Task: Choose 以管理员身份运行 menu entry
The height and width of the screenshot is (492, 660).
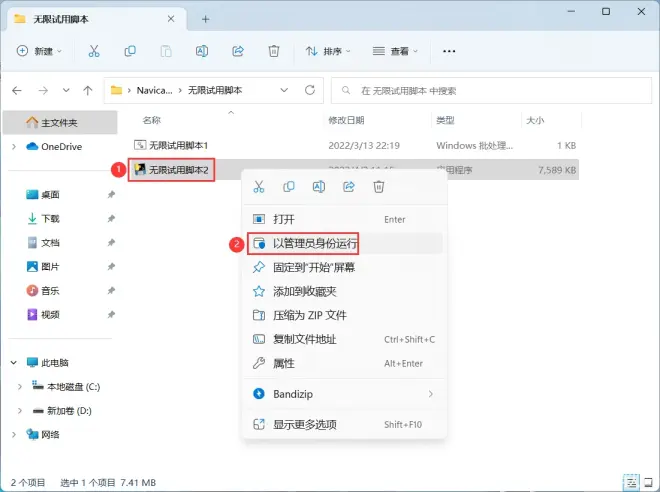Action: [x=344, y=243]
